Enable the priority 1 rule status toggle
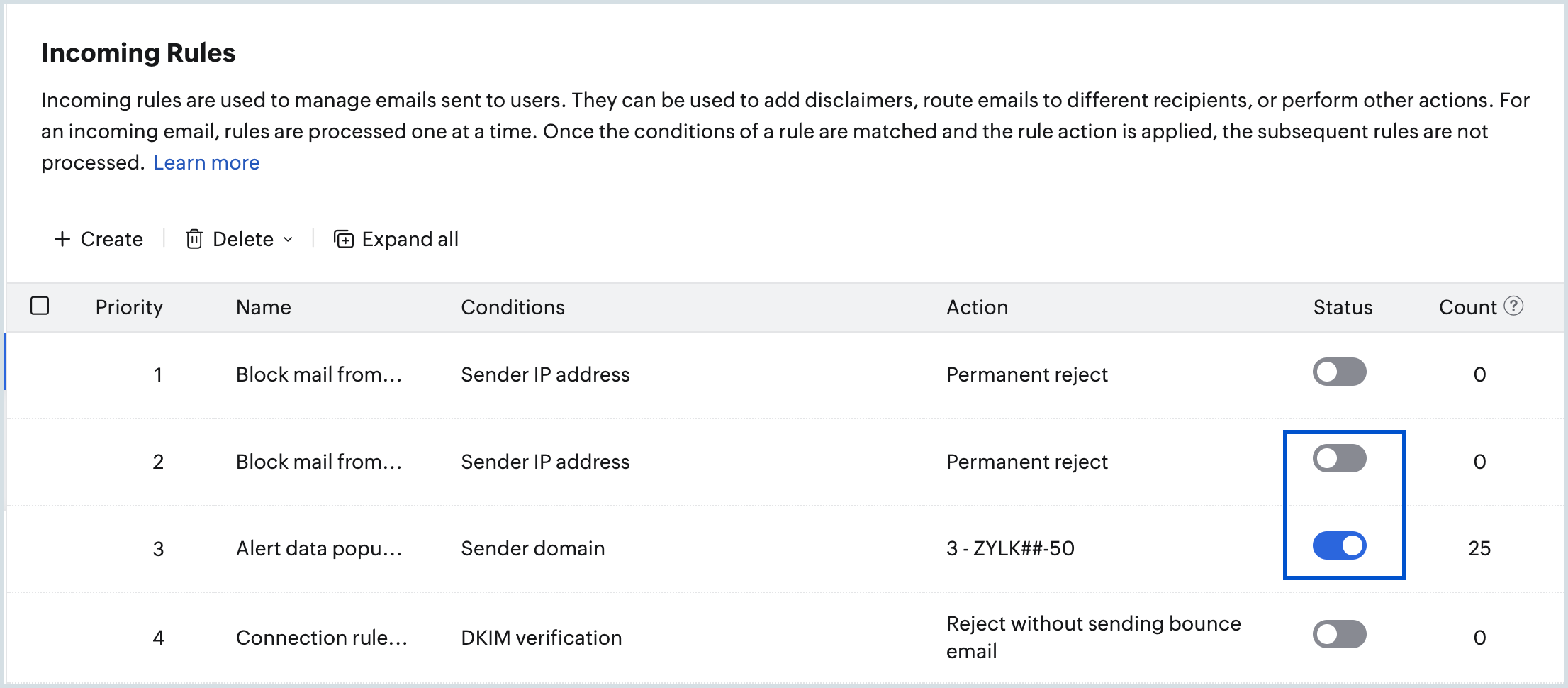Viewport: 1568px width, 688px height. pyautogui.click(x=1339, y=372)
